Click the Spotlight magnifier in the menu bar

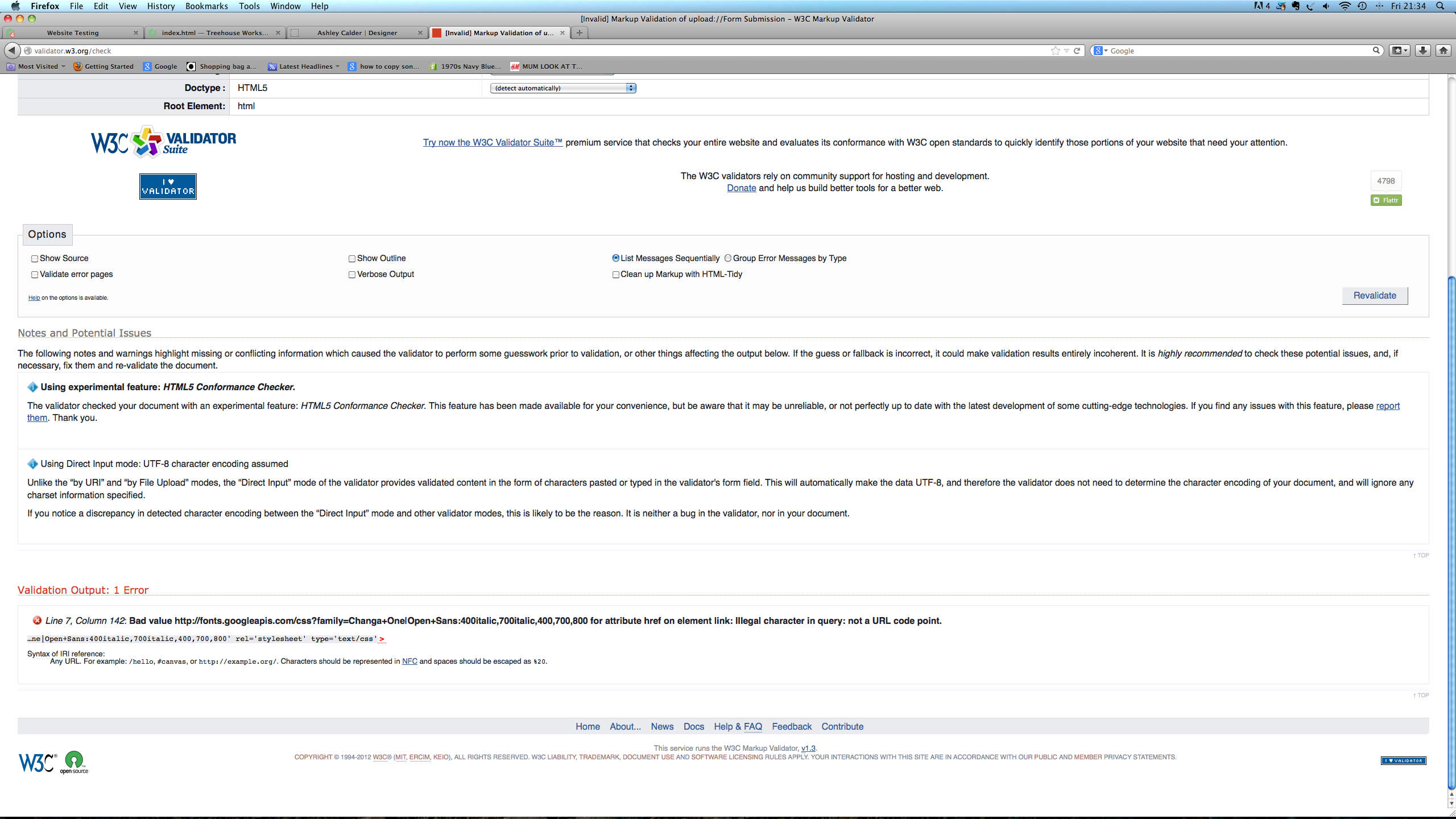(x=1440, y=6)
